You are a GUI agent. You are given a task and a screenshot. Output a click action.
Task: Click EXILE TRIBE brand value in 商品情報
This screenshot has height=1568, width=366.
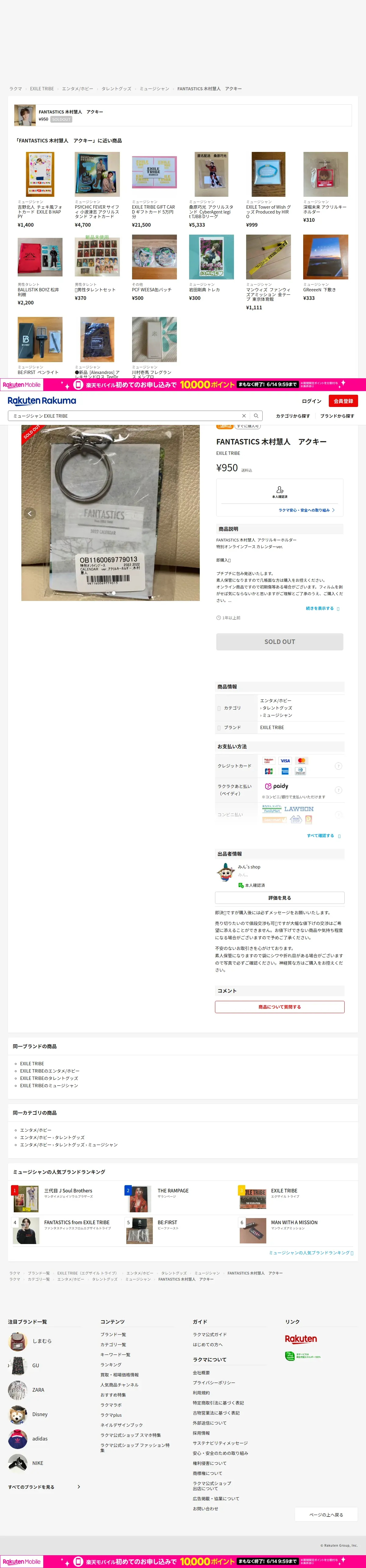tap(272, 727)
